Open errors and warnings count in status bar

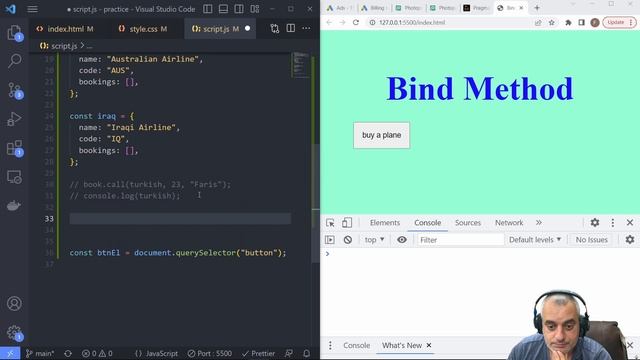coord(97,353)
